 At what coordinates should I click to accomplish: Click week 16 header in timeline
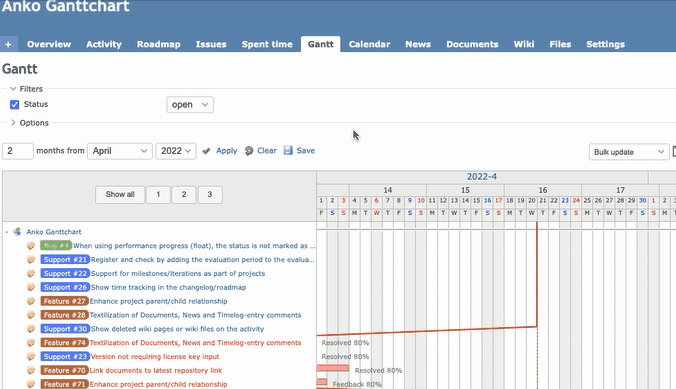543,190
